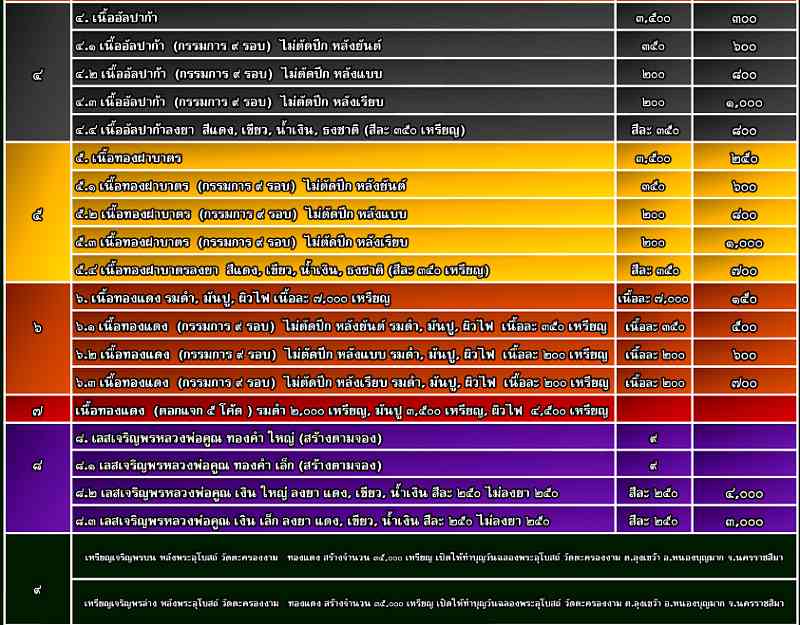Select the 'เนื้อละ ๗,๐๐๐' quantity cell
This screenshot has height=625, width=800.
653,298
